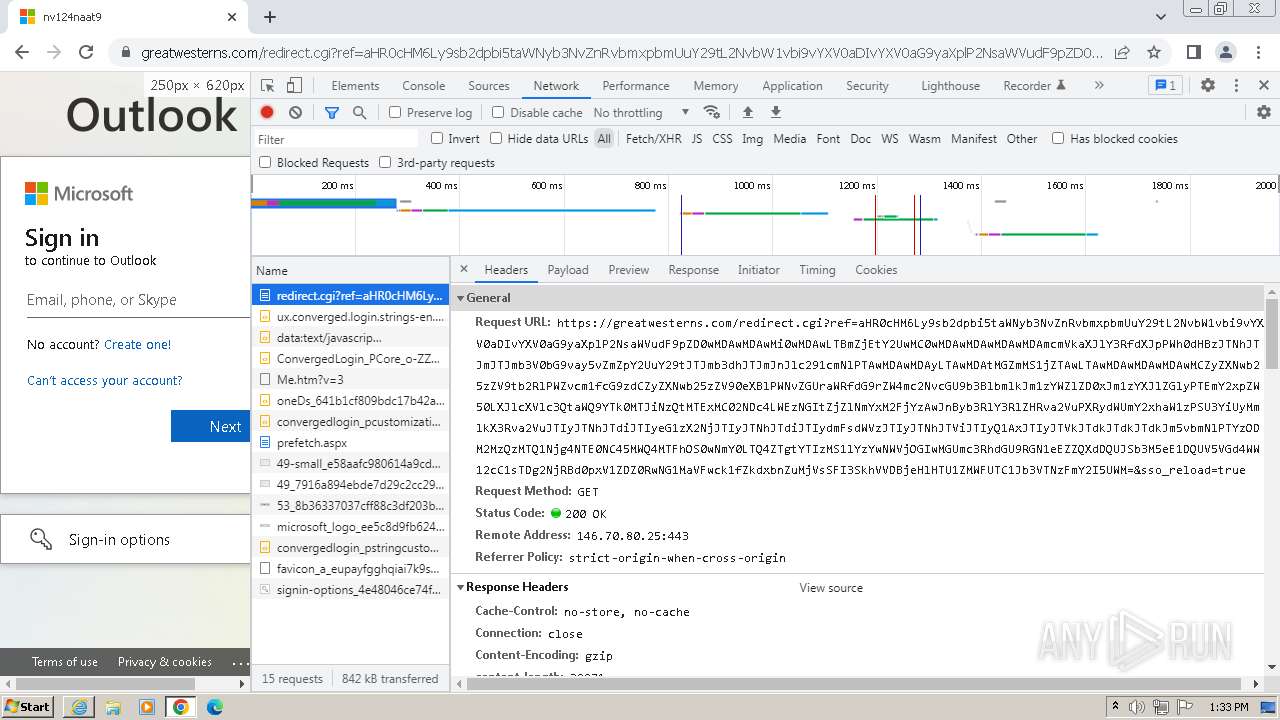Image resolution: width=1280 pixels, height=720 pixels.
Task: Show more DevTools tabs chevron
Action: 1099,86
